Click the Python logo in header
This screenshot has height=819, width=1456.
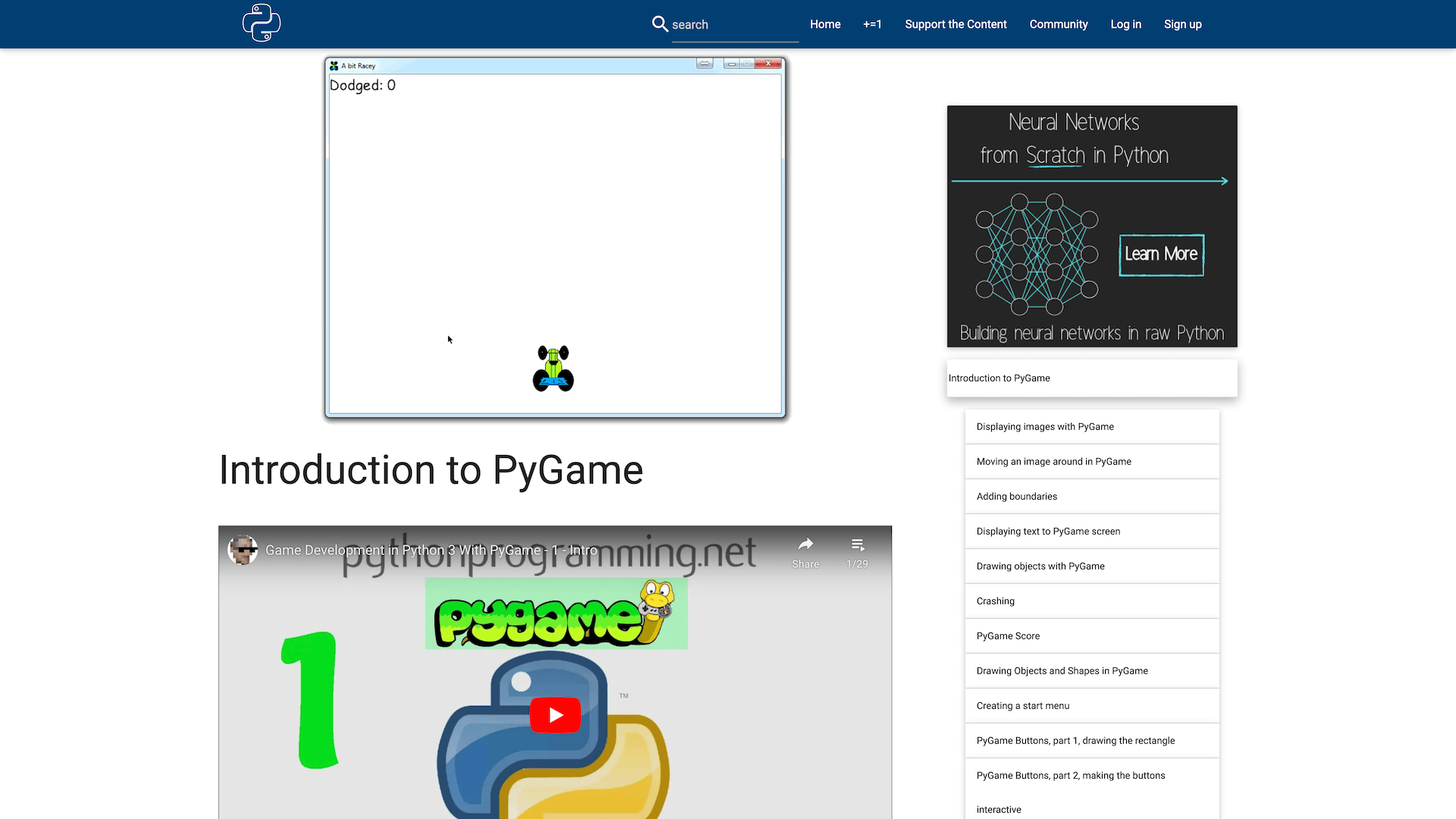[x=262, y=23]
